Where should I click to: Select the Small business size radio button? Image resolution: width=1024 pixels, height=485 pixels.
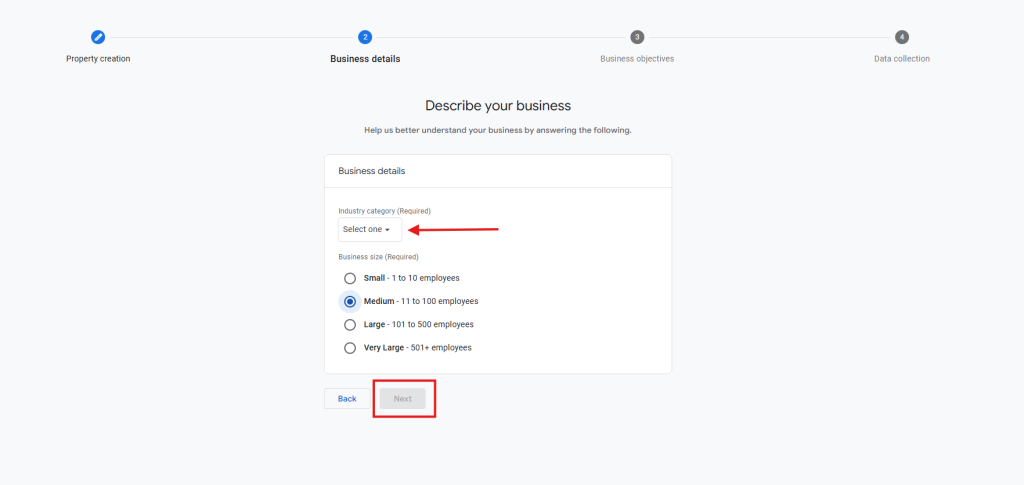click(350, 278)
